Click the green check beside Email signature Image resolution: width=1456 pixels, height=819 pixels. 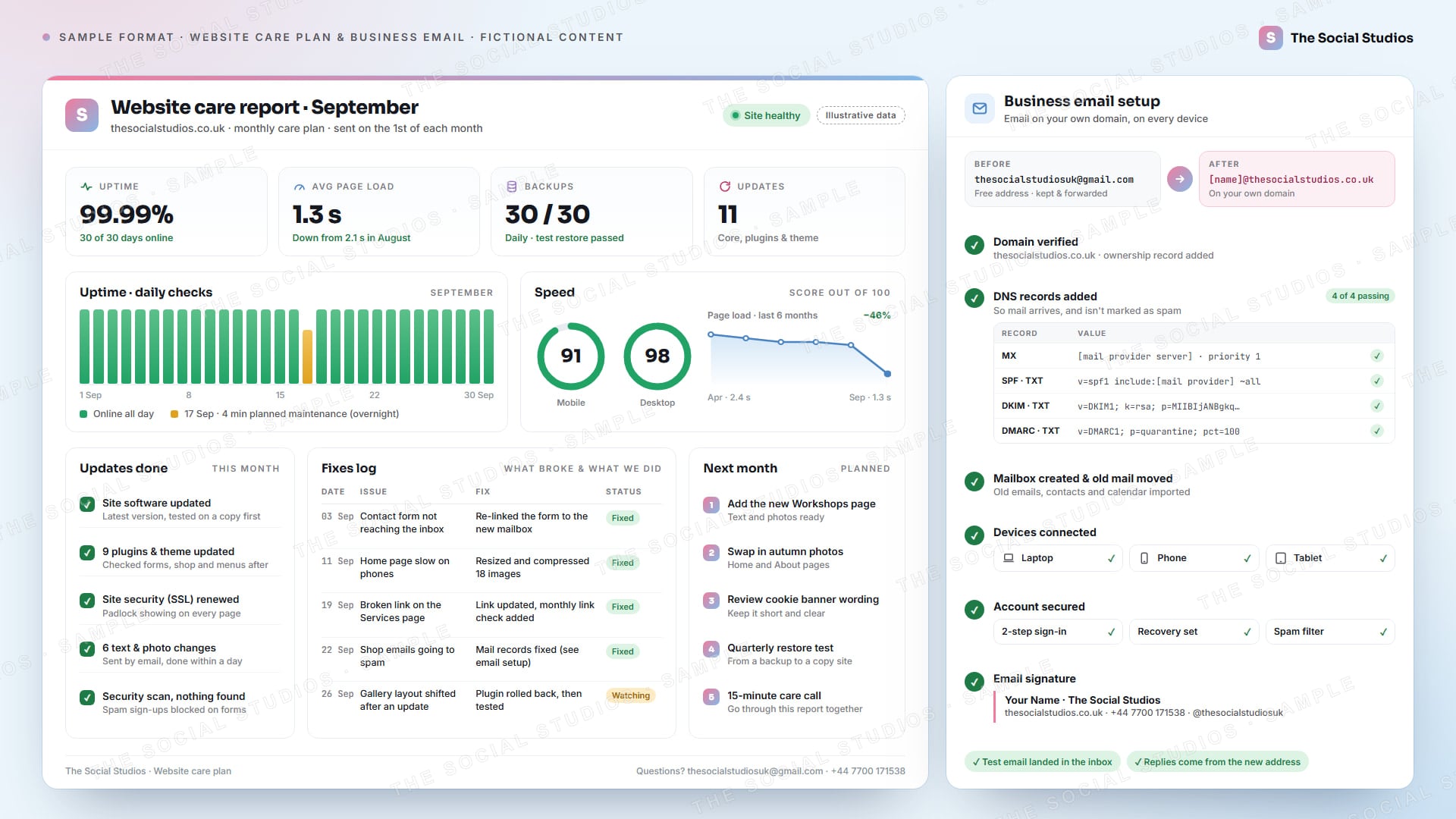coord(974,682)
